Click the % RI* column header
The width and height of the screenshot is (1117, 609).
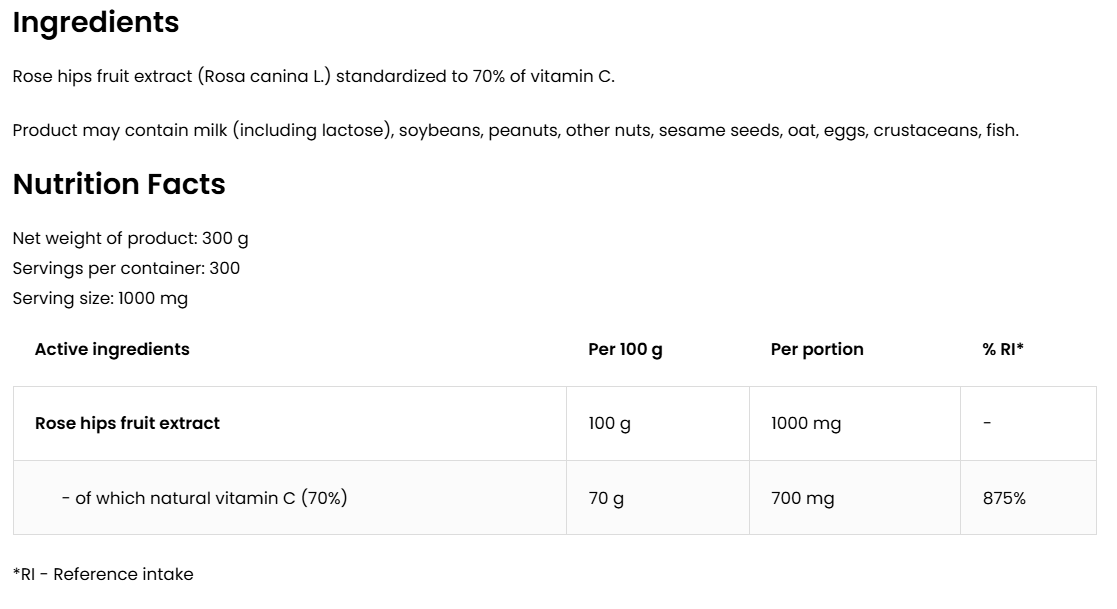pyautogui.click(x=1003, y=349)
